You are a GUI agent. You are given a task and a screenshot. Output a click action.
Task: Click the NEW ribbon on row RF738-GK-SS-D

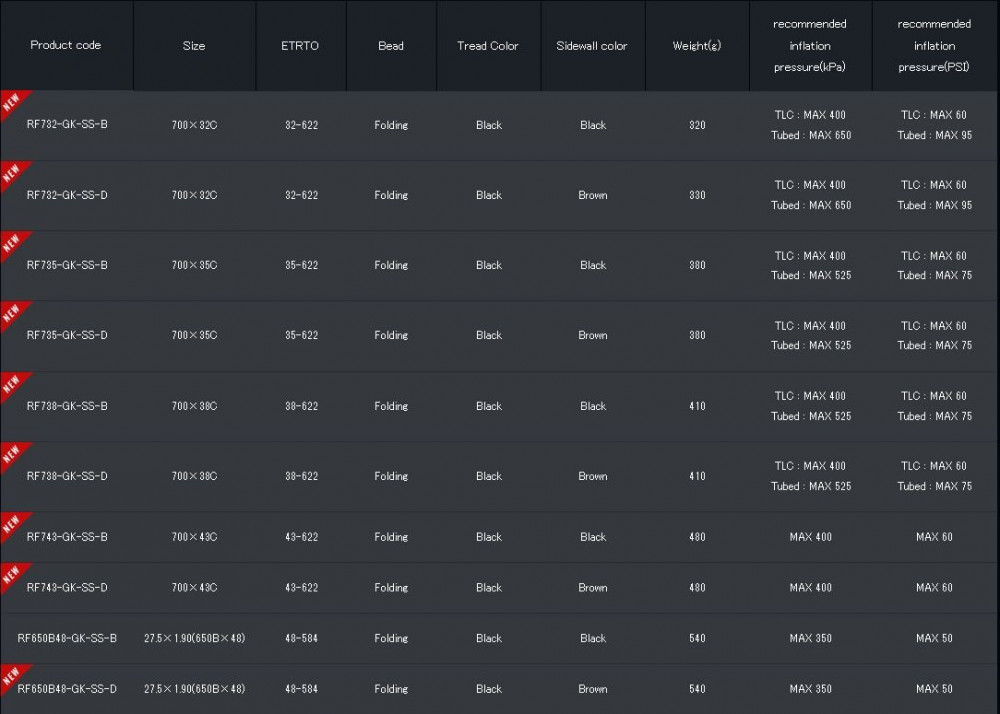coord(11,453)
